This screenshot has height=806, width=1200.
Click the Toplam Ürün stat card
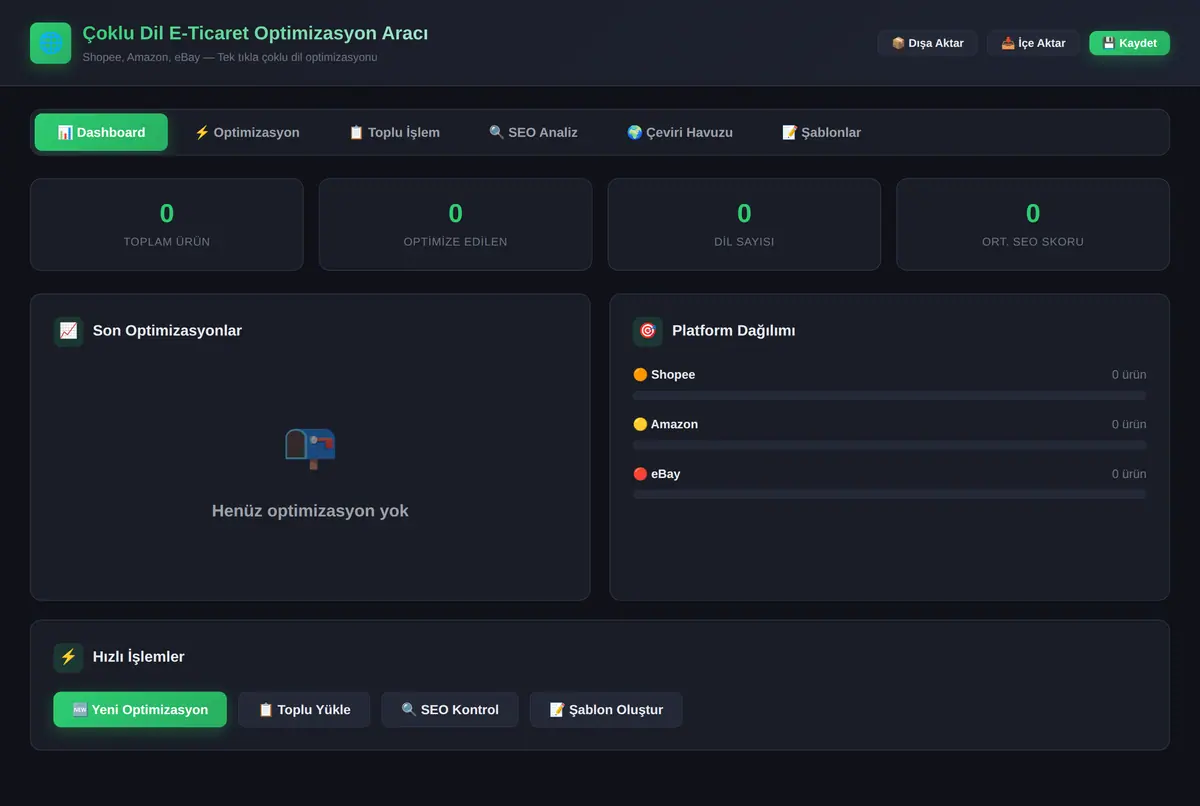[x=167, y=224]
